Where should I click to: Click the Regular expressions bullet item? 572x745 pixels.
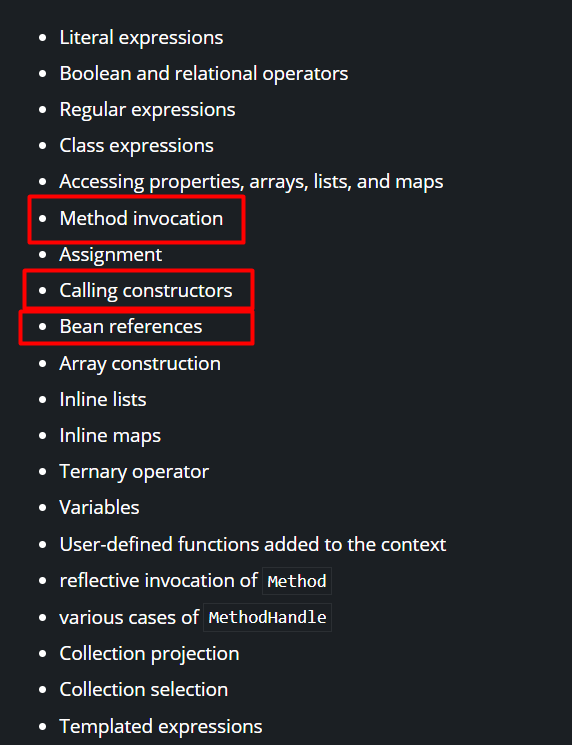point(147,110)
